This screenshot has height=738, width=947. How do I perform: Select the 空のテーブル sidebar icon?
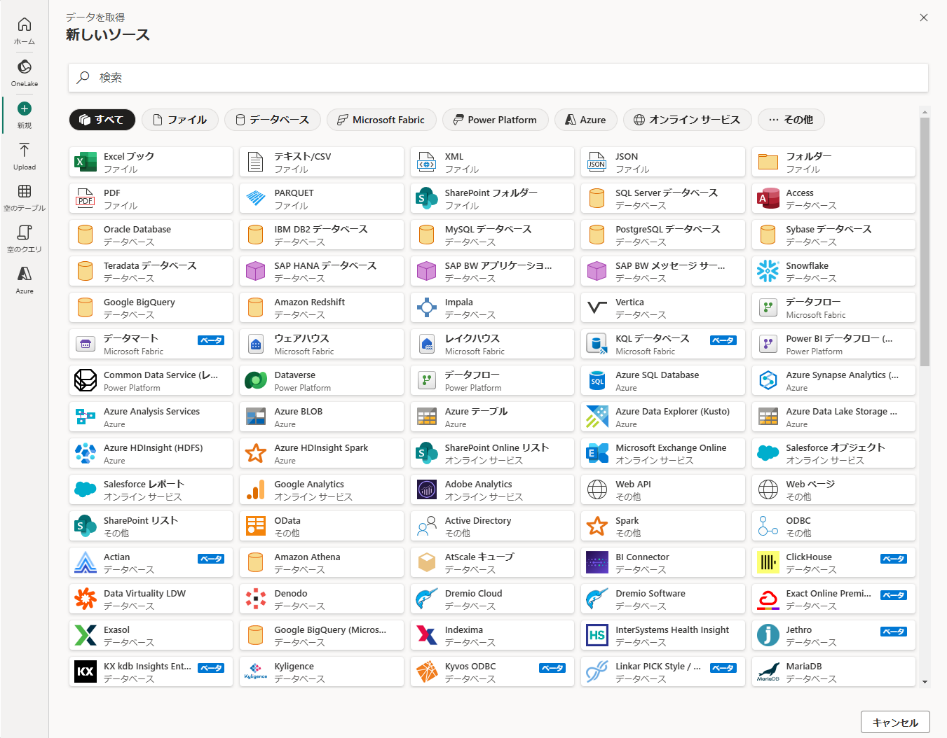coord(24,191)
